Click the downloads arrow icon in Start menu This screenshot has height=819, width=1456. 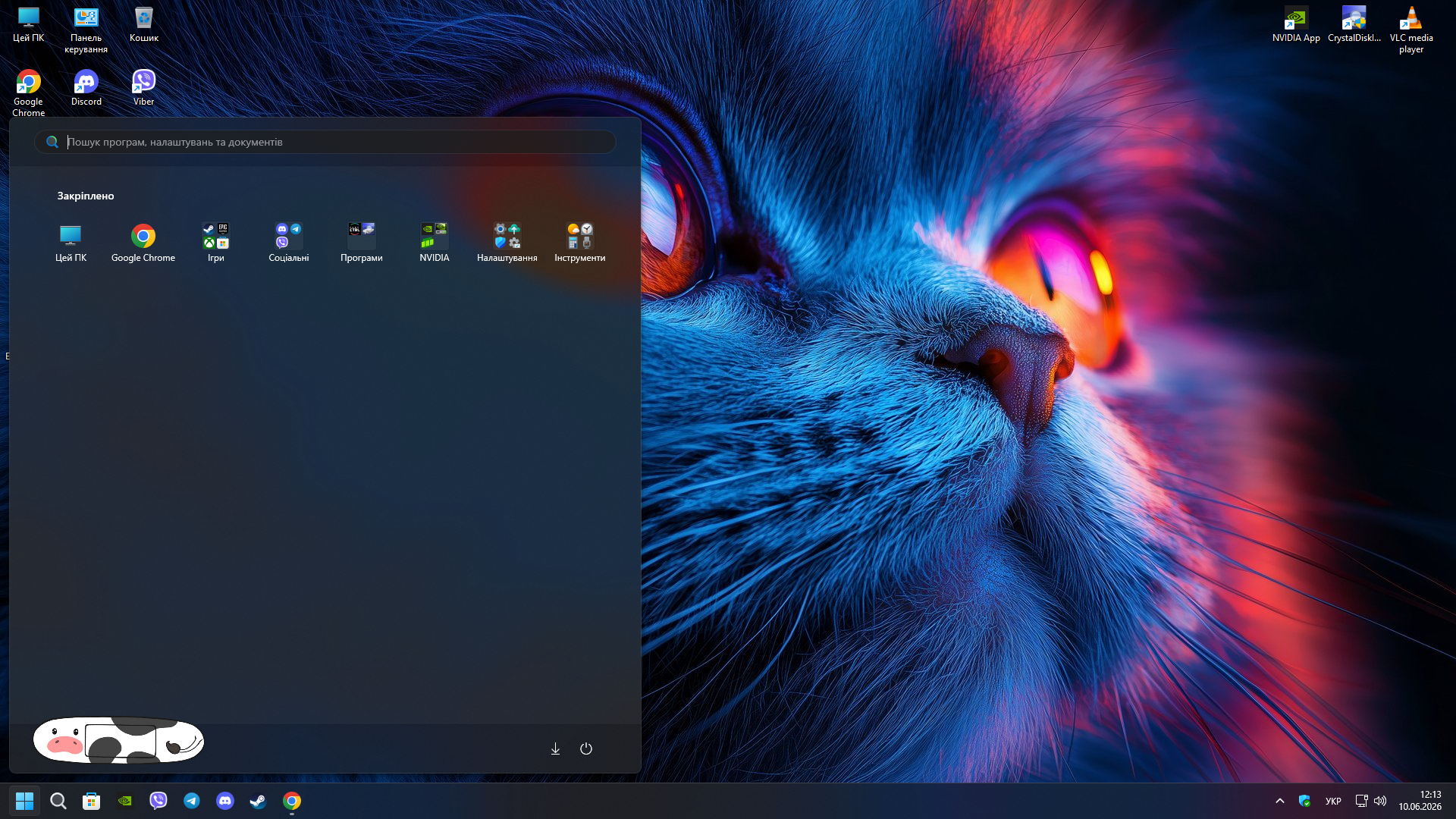(x=555, y=748)
